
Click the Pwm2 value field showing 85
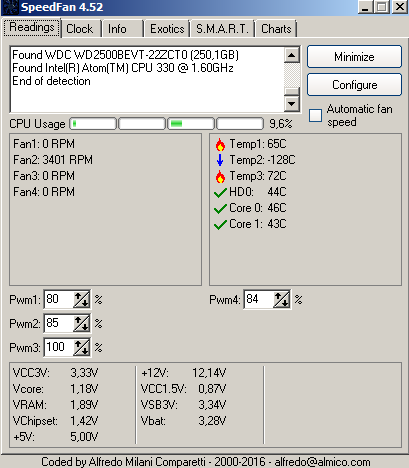point(59,323)
